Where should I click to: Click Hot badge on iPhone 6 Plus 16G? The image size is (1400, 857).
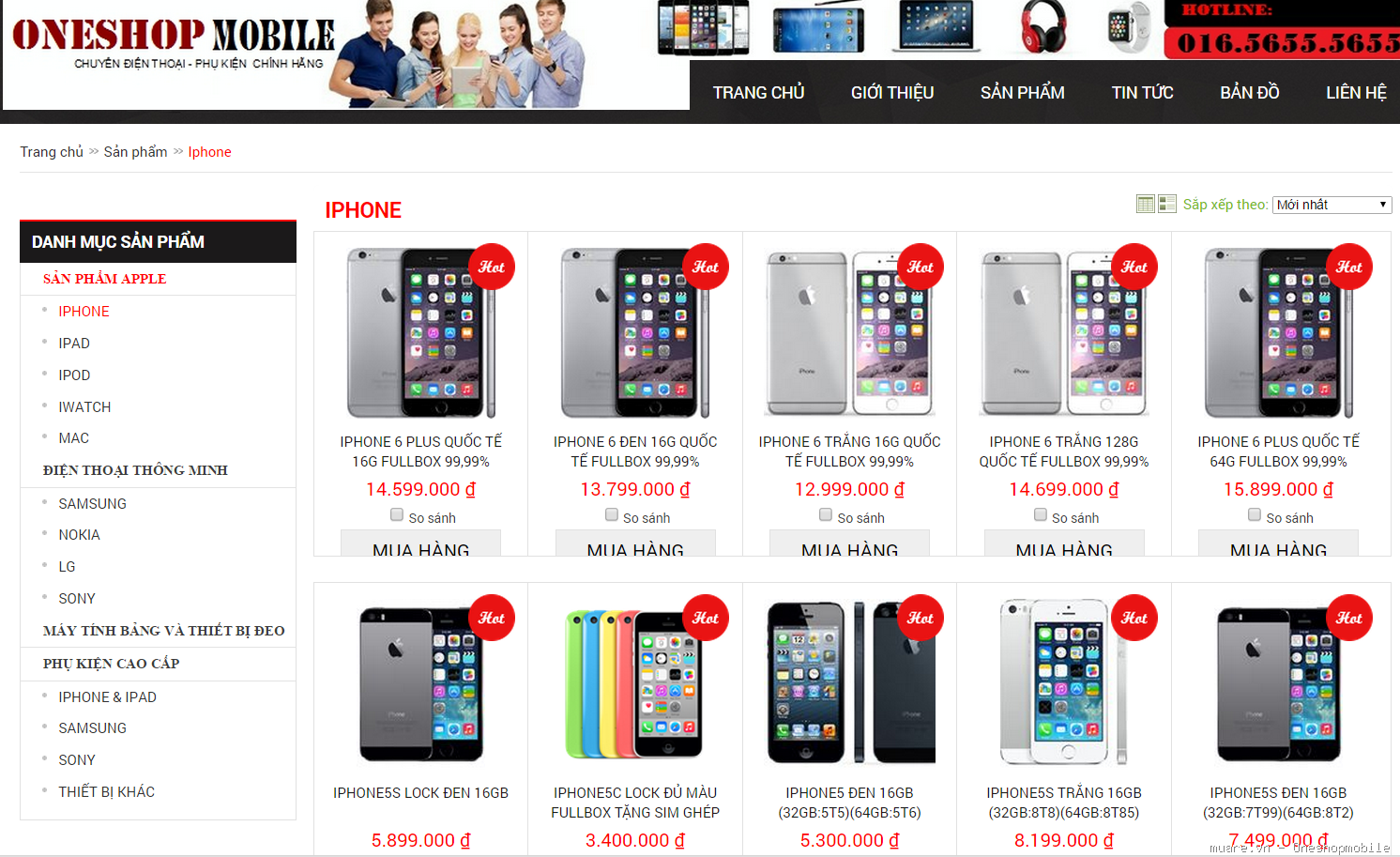point(492,267)
